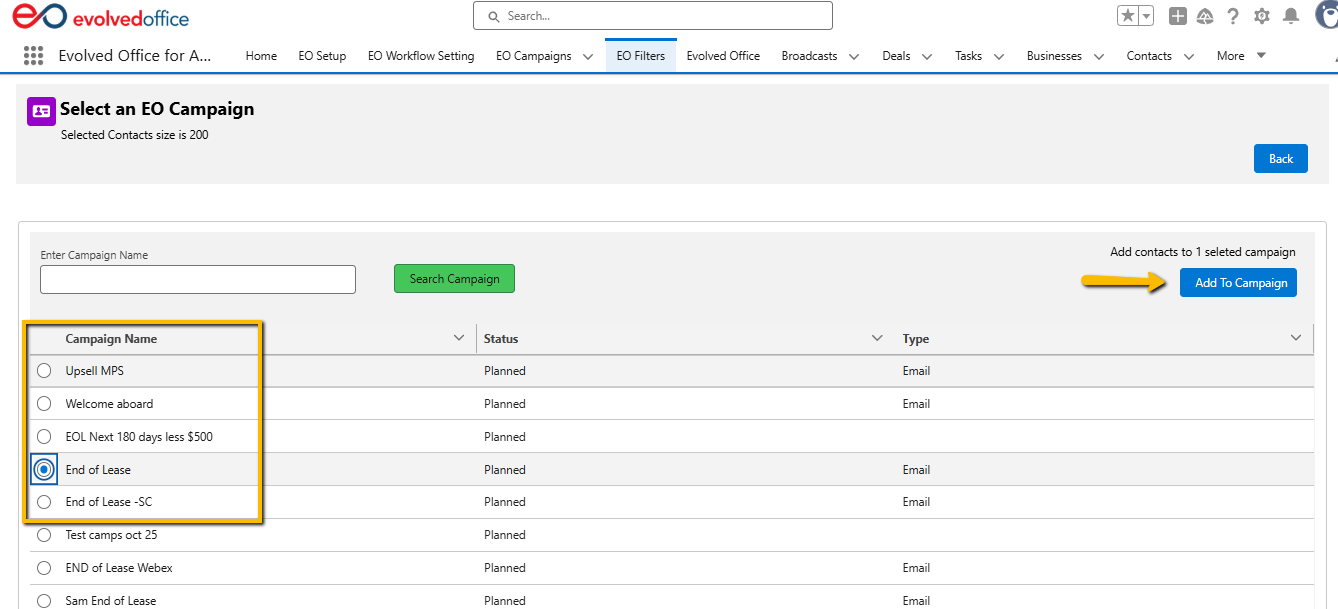
Task: Select Sam End of Lease radio button
Action: (44, 601)
